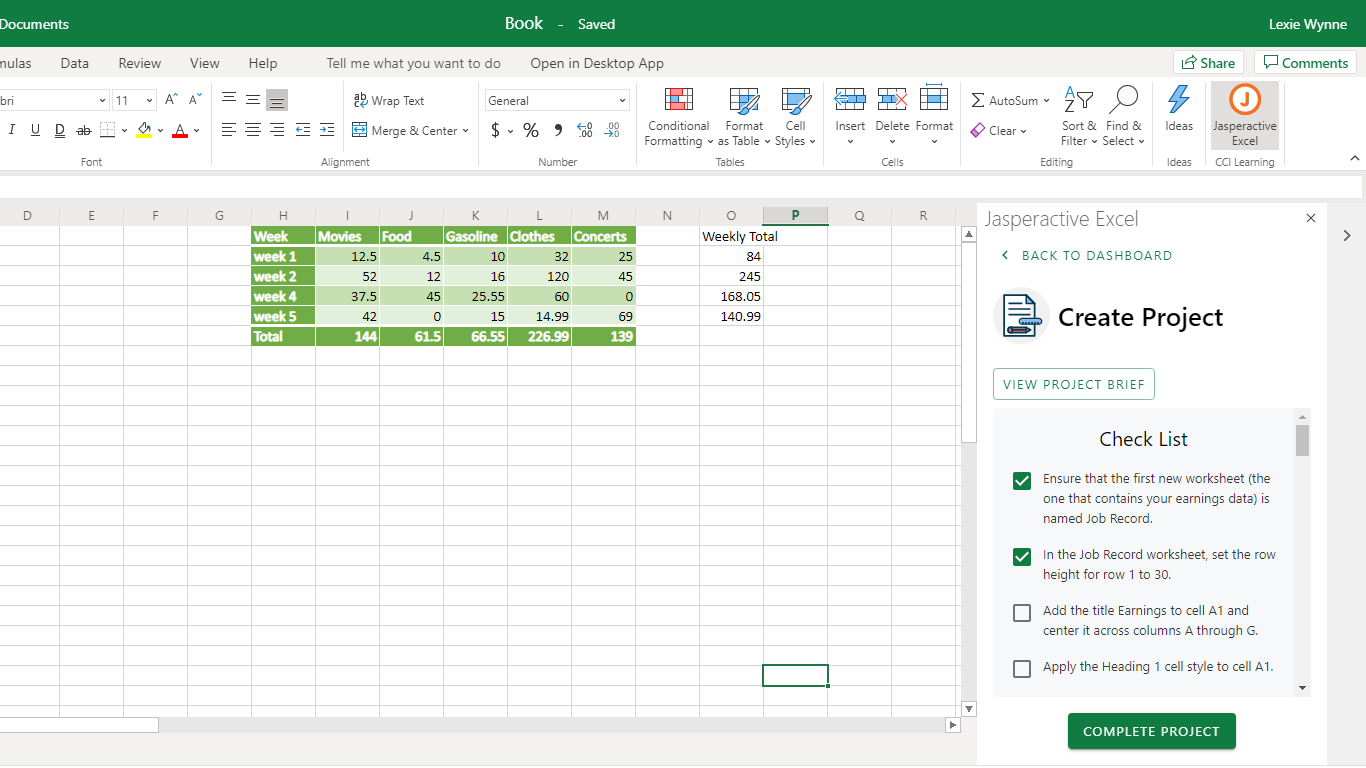This screenshot has height=768, width=1366.
Task: Uncheck the Job Record naming checklist item
Action: click(1022, 481)
